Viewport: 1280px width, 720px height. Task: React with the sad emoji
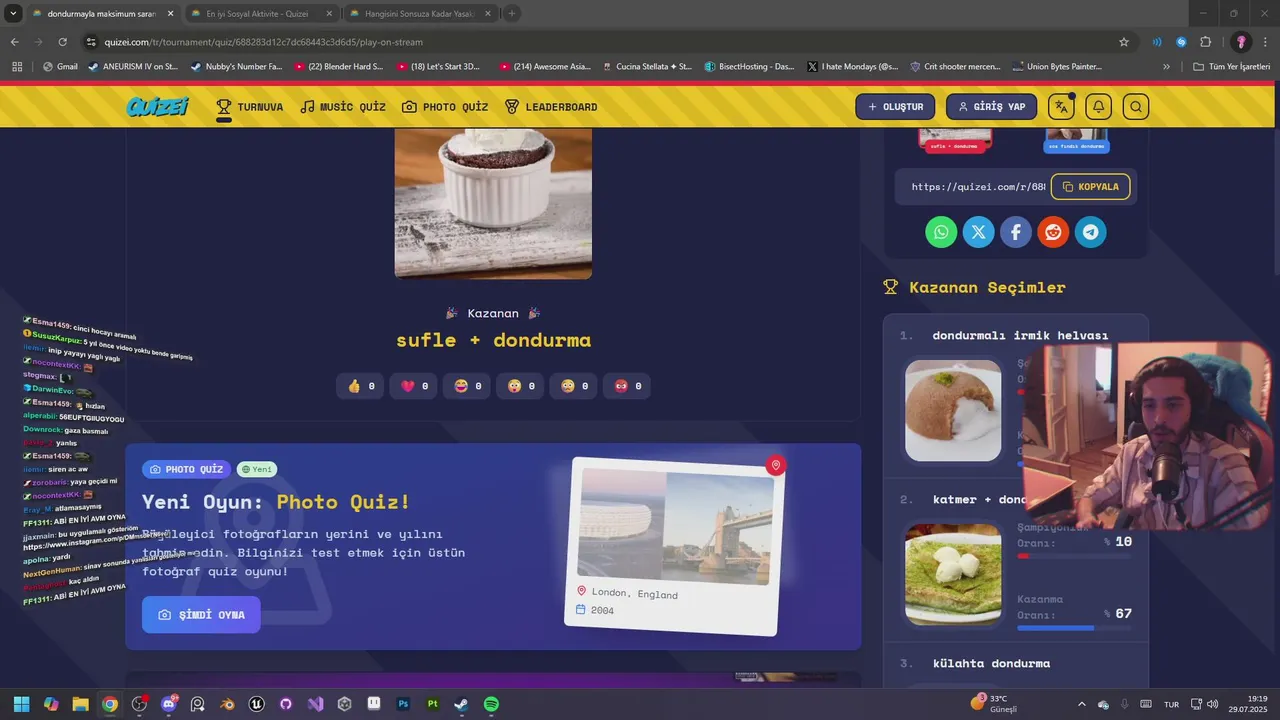click(x=574, y=386)
